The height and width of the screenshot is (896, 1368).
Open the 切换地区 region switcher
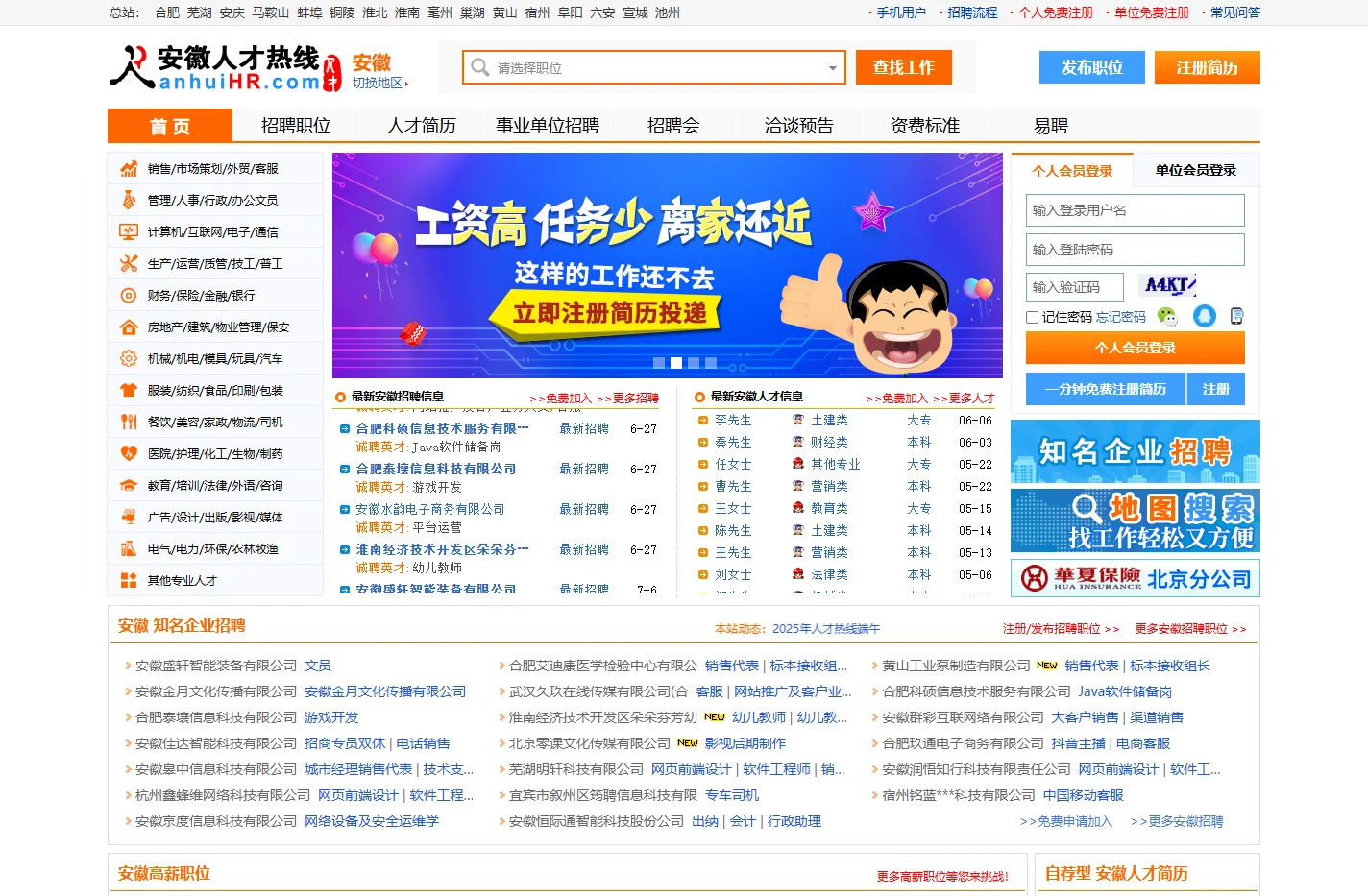(x=379, y=83)
